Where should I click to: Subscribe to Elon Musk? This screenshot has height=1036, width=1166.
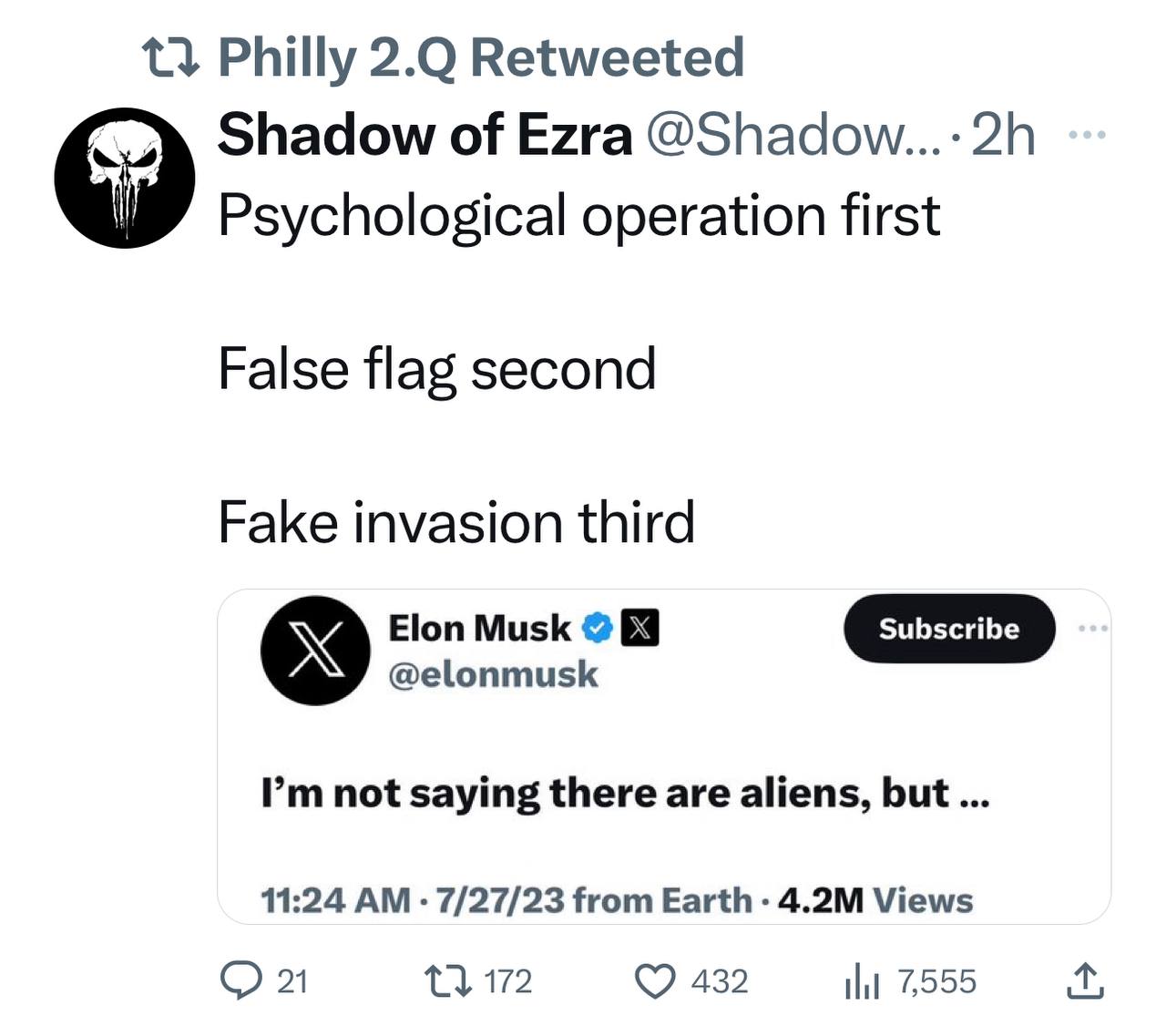[x=949, y=629]
